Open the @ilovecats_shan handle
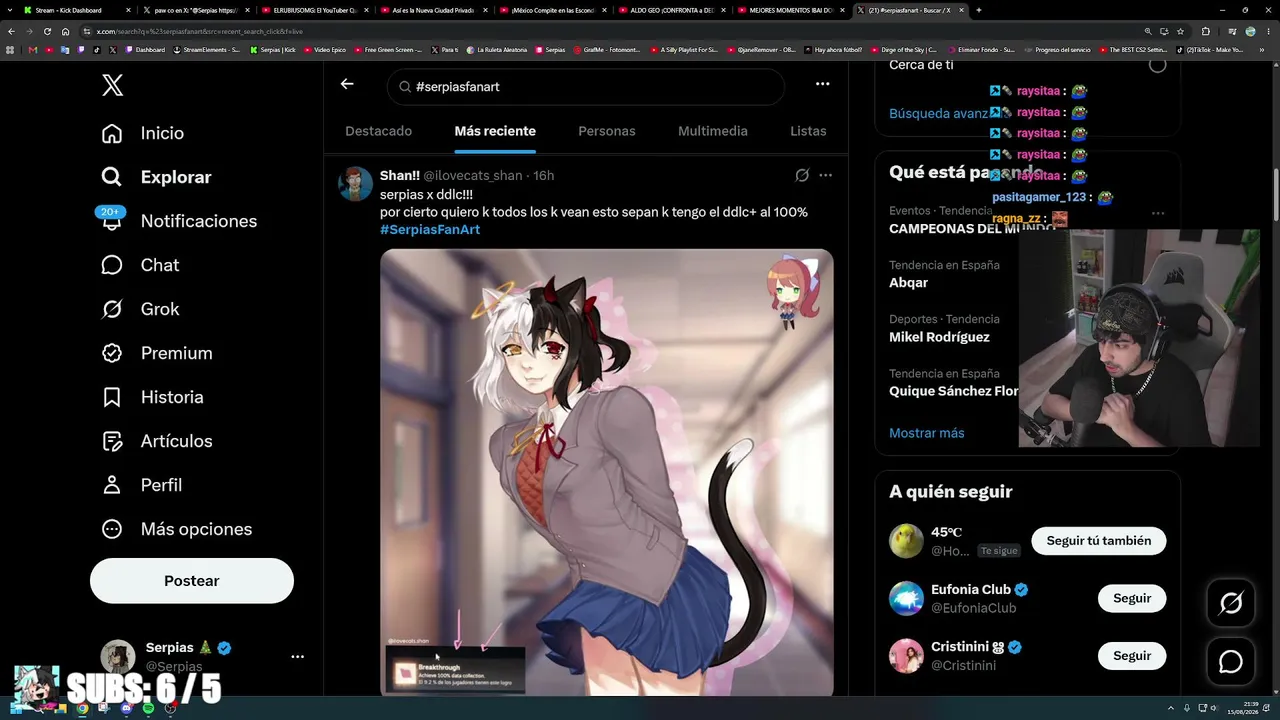 coord(473,176)
